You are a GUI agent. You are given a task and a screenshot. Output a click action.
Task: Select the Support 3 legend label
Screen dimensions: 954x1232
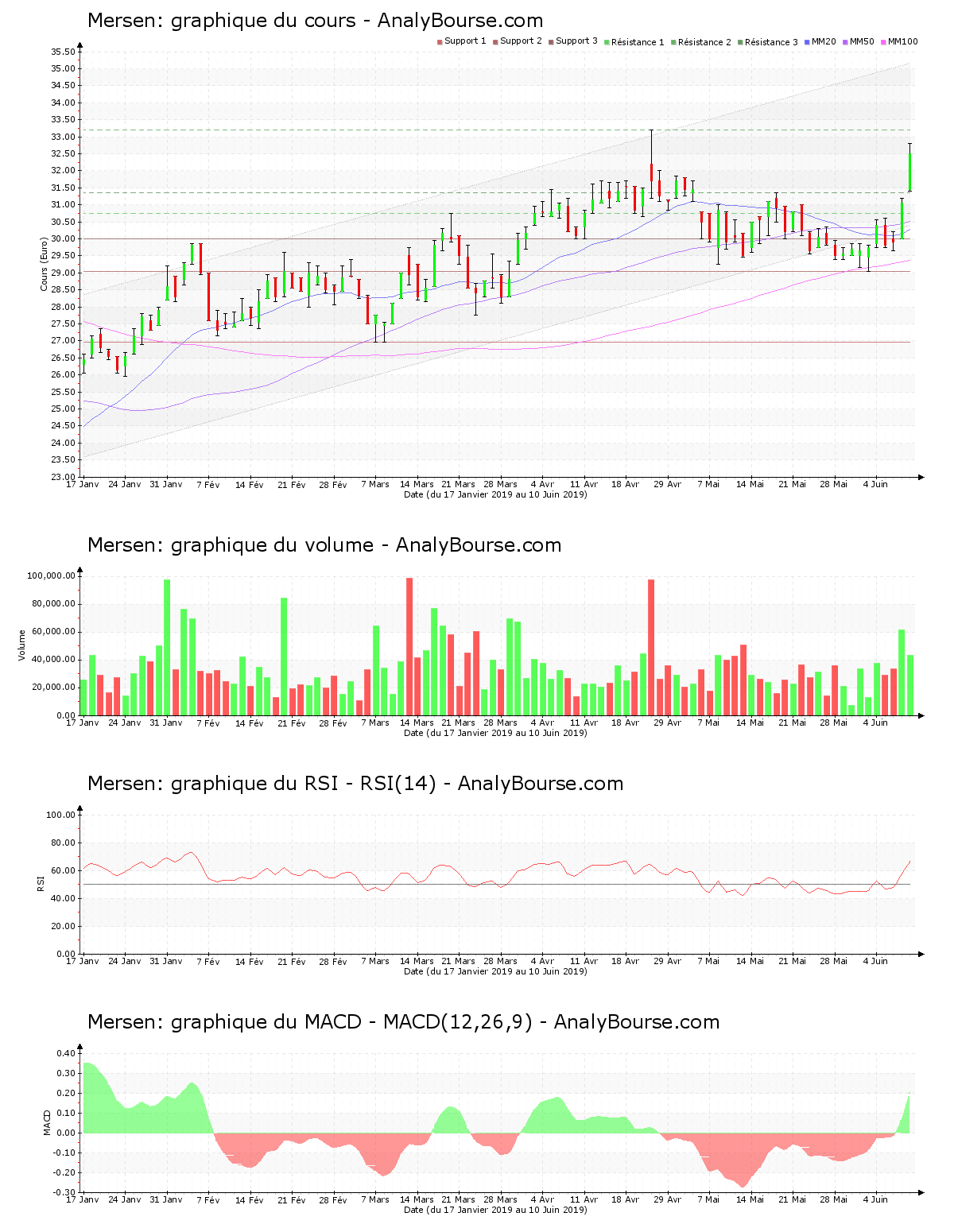[576, 41]
